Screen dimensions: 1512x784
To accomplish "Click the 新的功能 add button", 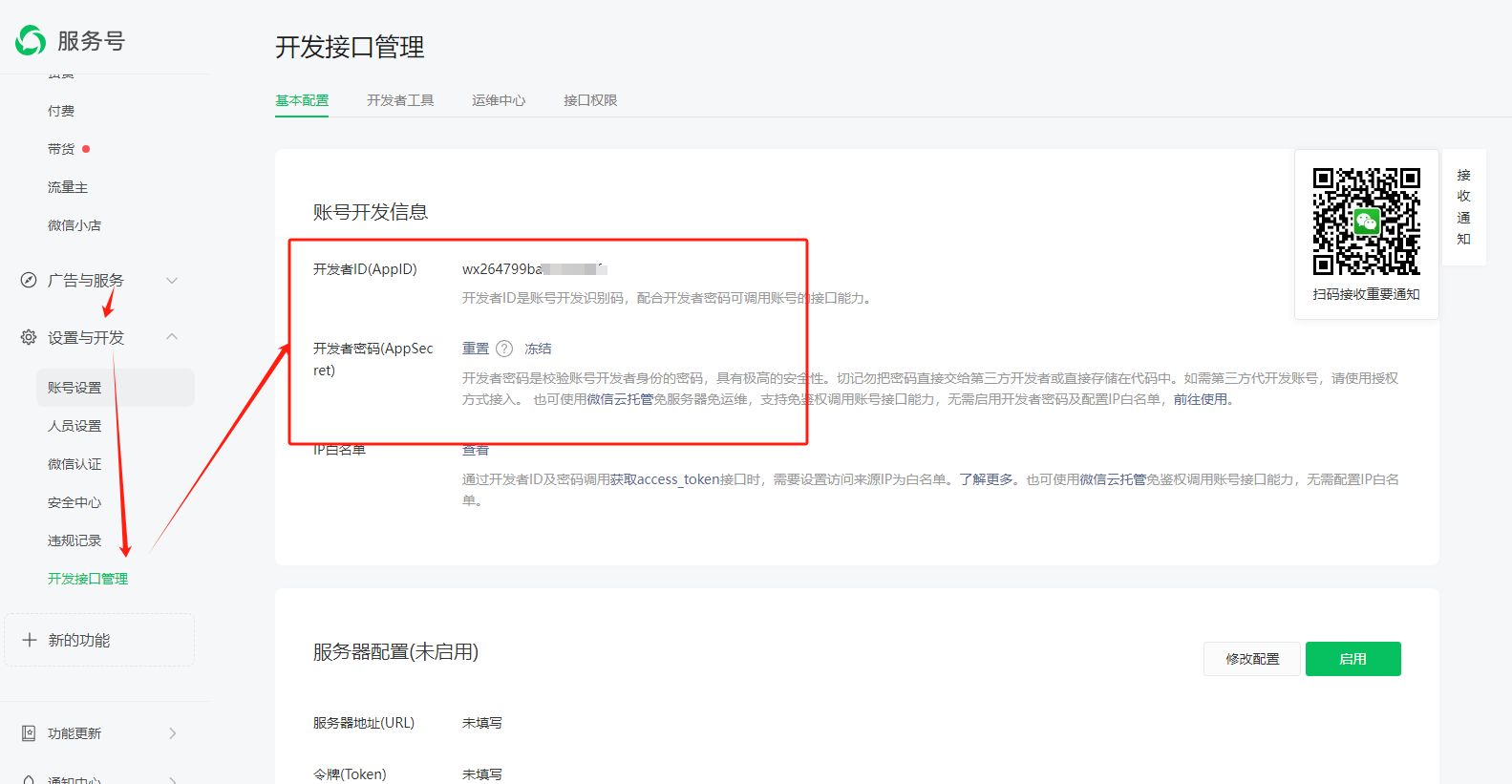I will point(99,640).
